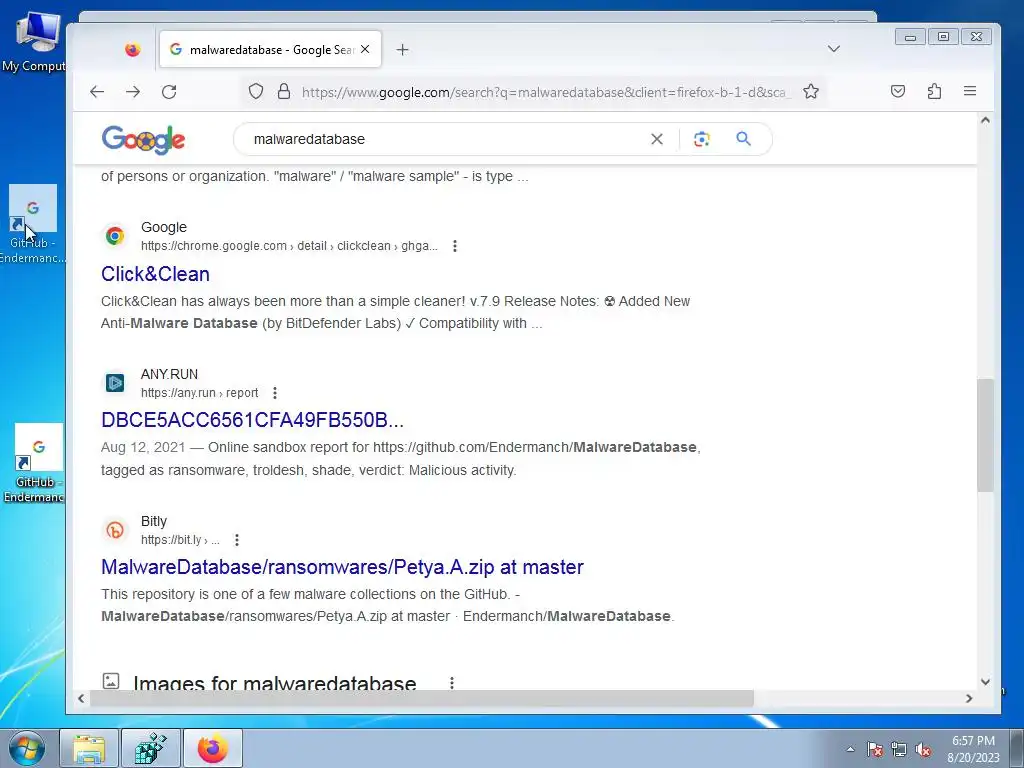This screenshot has width=1024, height=768.
Task: Click the vertical scrollbar thumb
Action: [985, 435]
